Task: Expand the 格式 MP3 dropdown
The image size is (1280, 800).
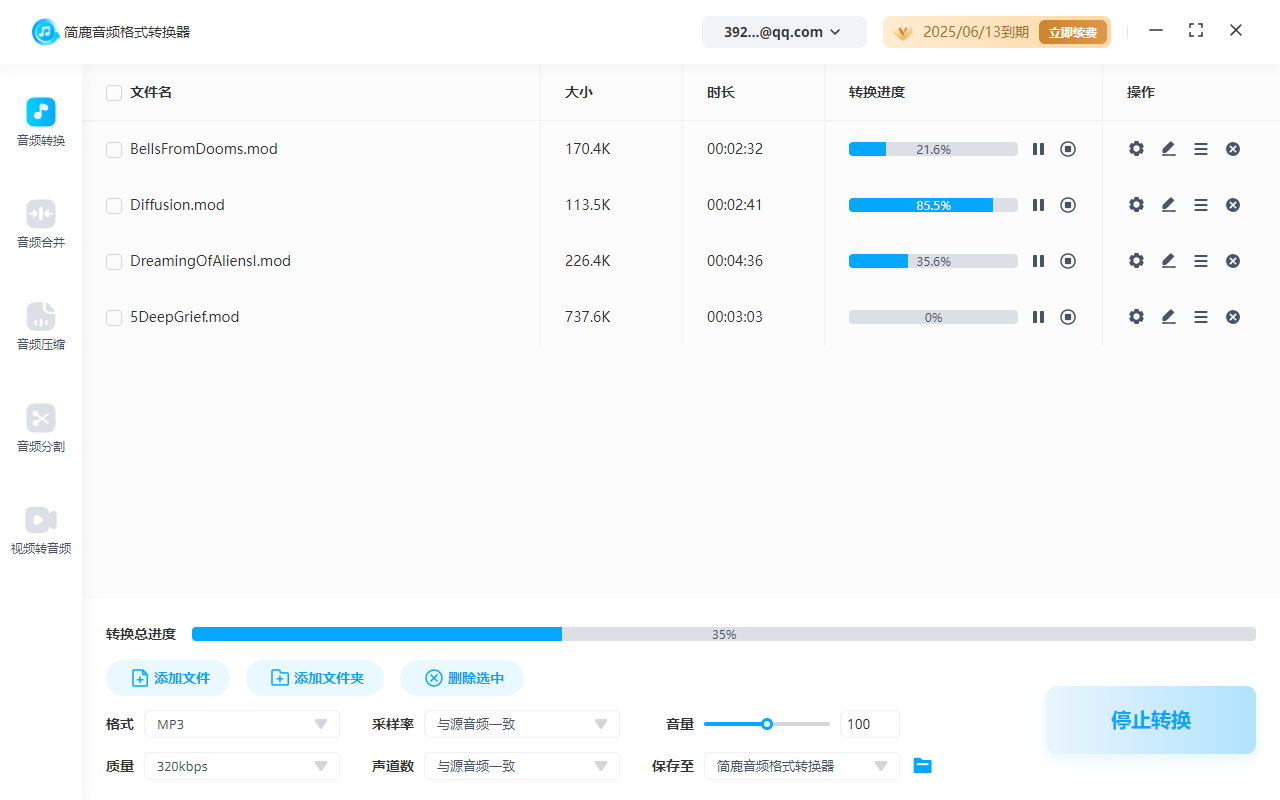Action: click(242, 724)
